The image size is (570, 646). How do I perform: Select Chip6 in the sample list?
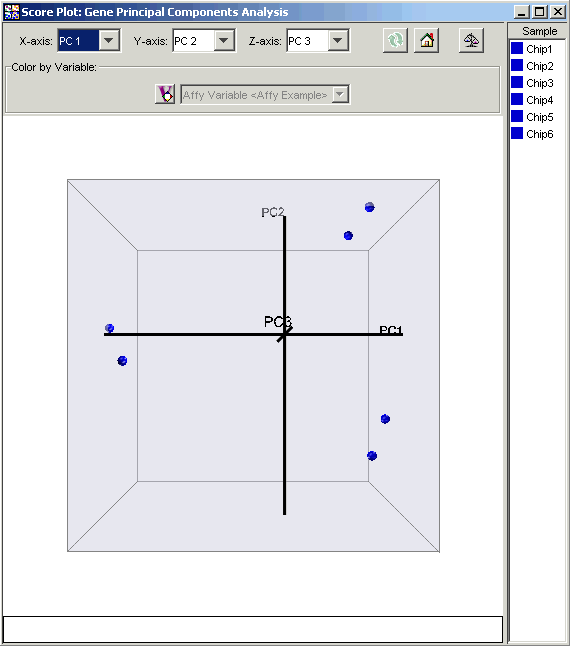point(540,134)
